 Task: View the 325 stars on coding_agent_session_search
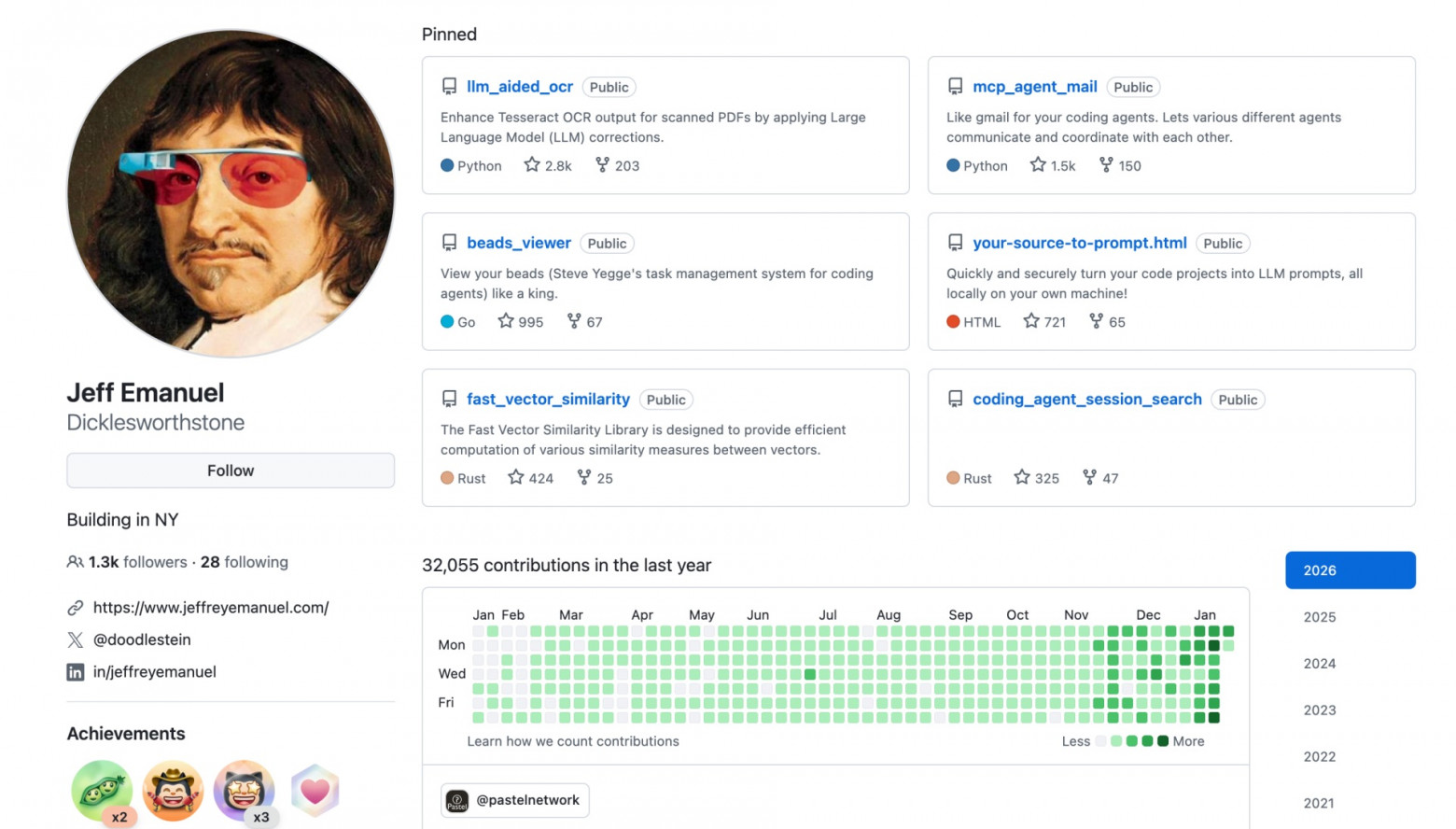coord(1037,478)
